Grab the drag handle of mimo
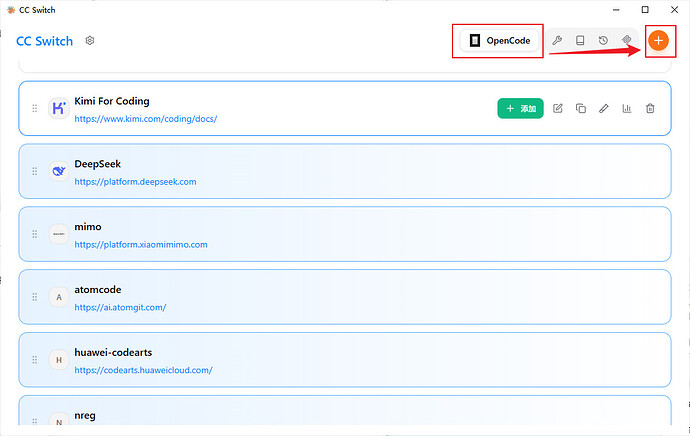The height and width of the screenshot is (436, 690). point(35,234)
